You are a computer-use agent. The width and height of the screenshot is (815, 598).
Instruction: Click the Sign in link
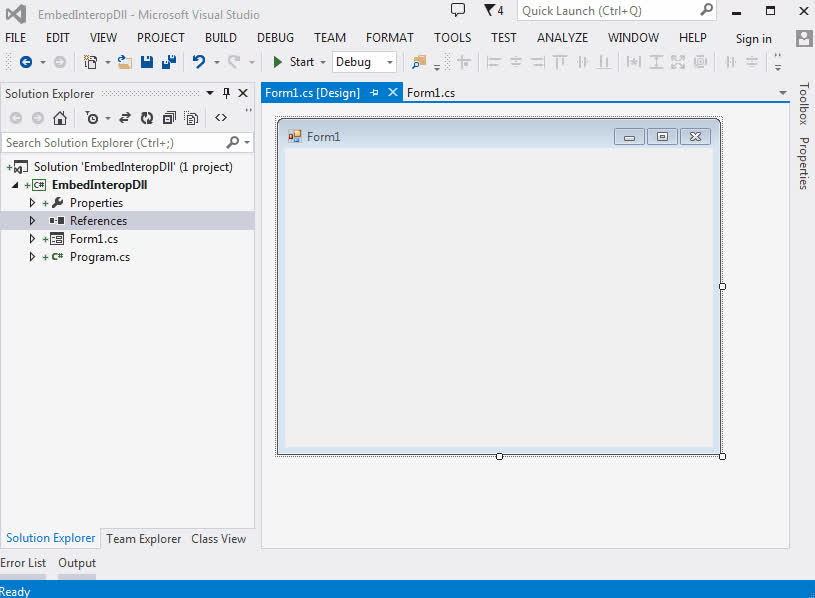click(752, 38)
